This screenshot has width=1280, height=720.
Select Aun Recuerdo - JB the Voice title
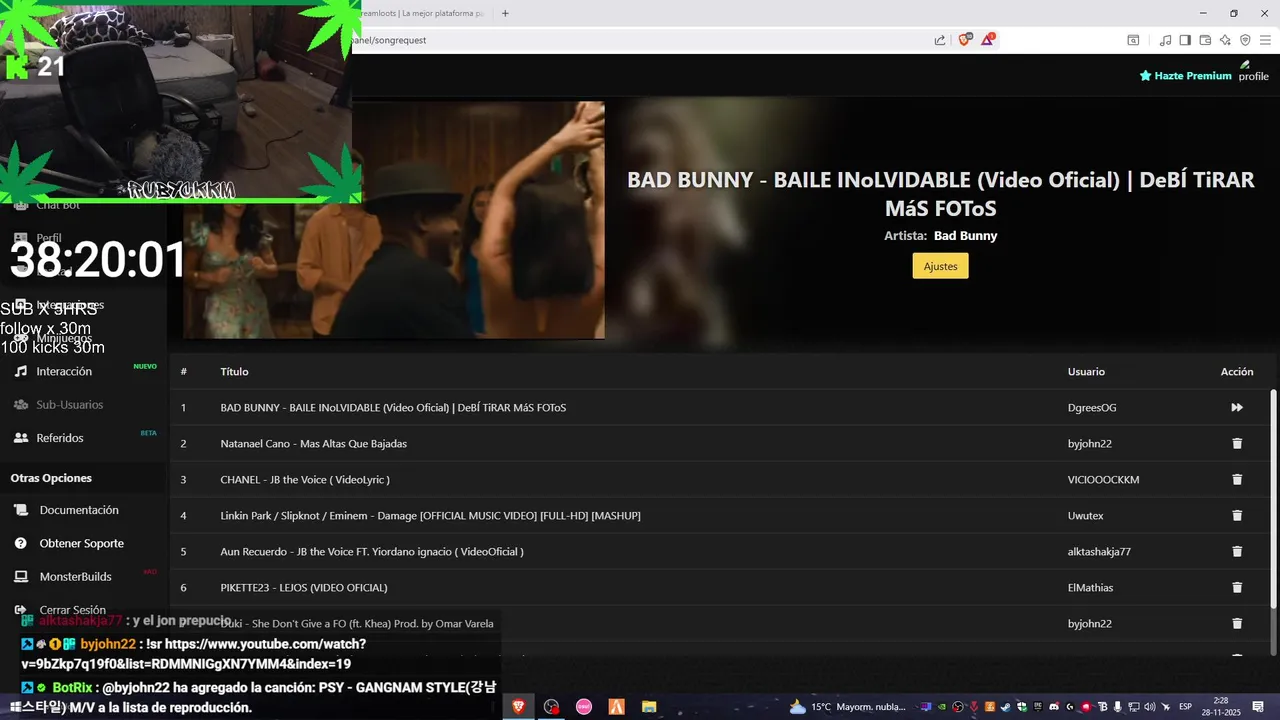[372, 551]
